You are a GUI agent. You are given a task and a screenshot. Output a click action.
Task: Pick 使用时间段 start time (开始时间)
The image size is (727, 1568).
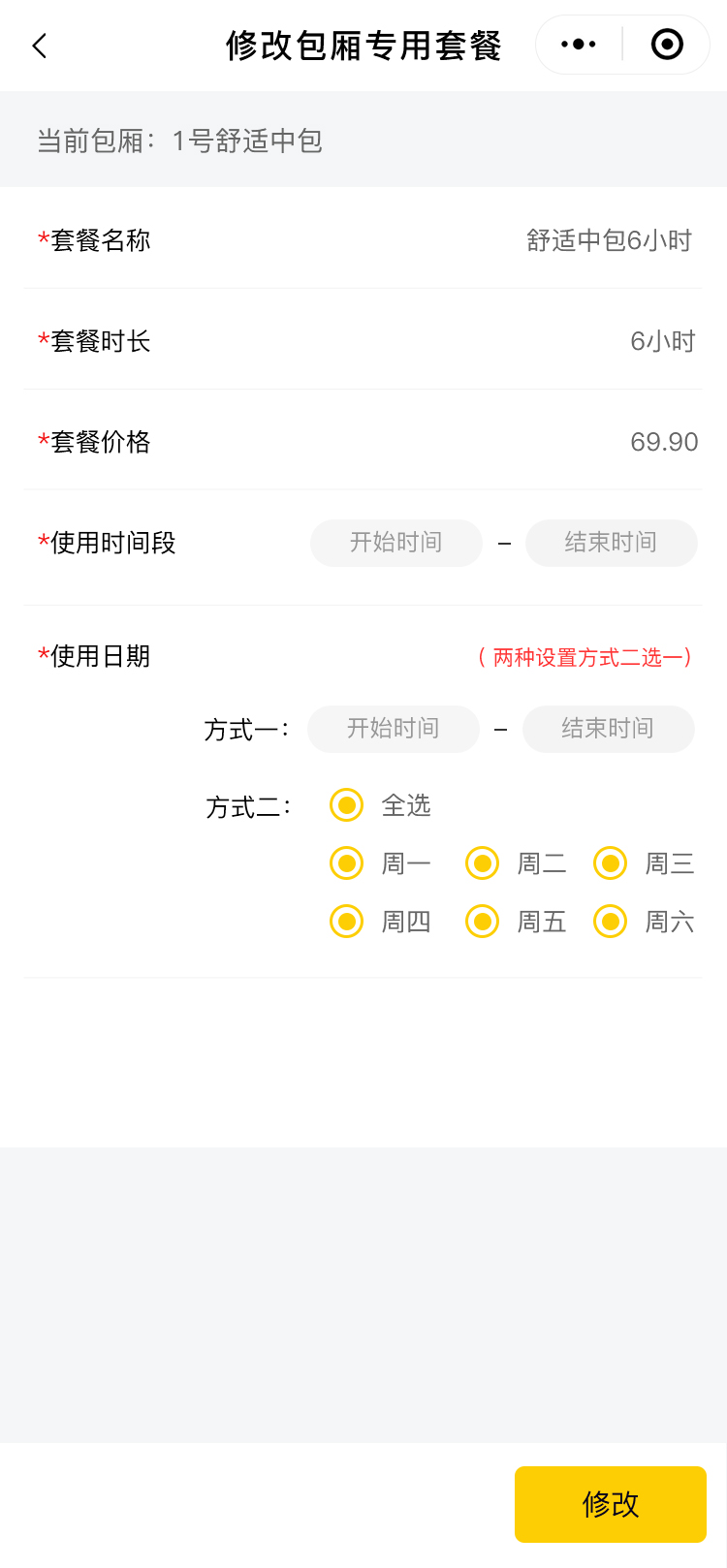tap(395, 543)
